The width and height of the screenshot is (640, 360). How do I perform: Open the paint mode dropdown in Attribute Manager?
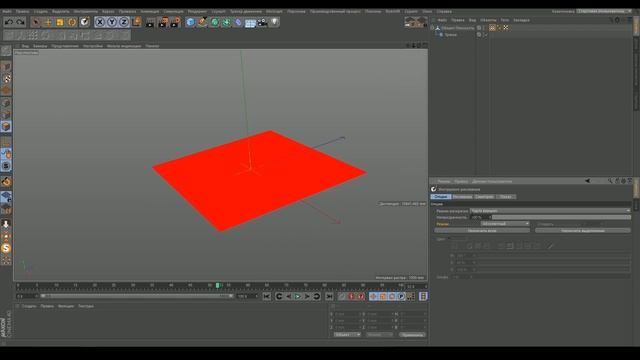pyautogui.click(x=550, y=211)
